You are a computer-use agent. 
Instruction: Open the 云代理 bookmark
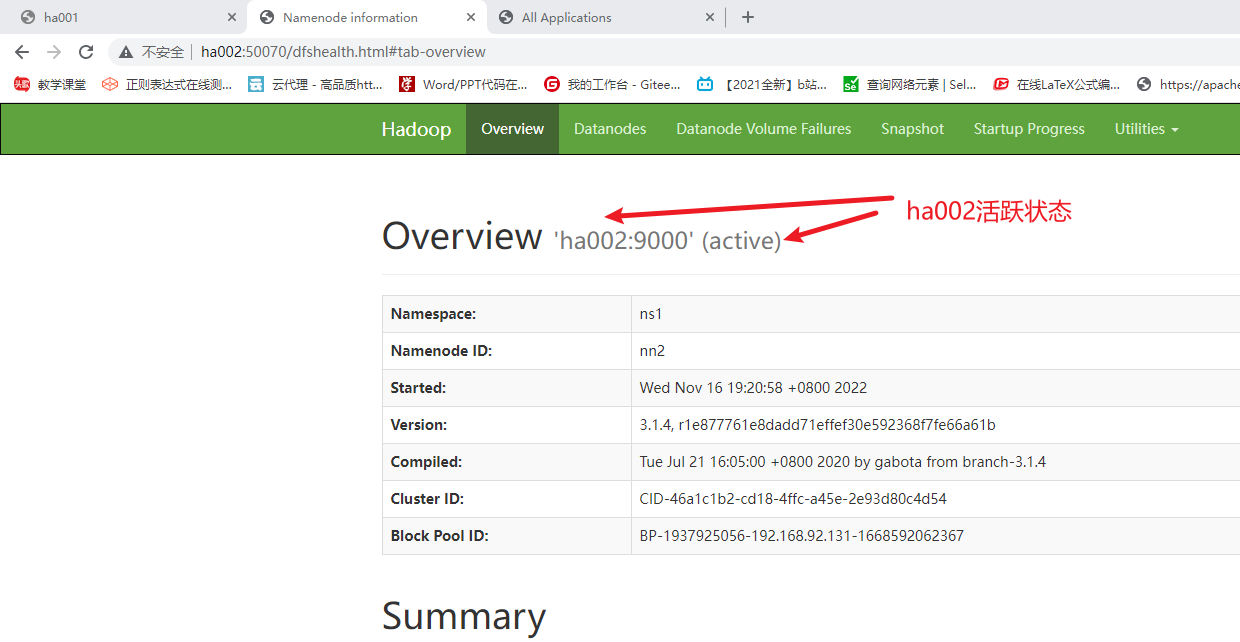pyautogui.click(x=314, y=85)
